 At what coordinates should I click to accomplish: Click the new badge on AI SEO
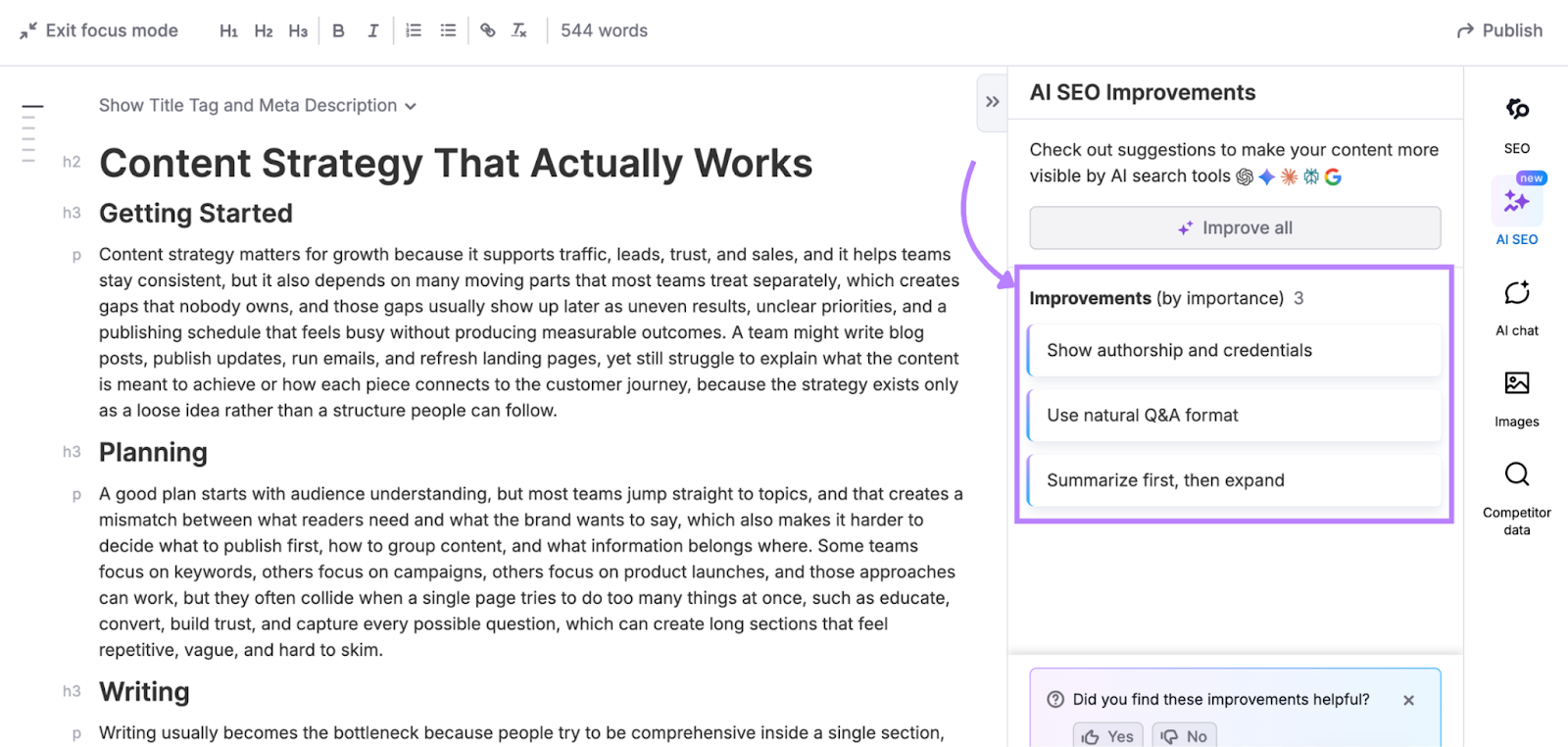1531,178
